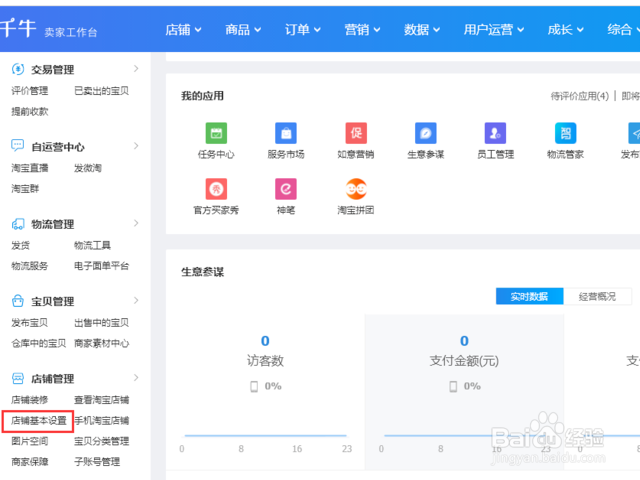Open 手机淘宝店铺 link
640x480 pixels.
click(101, 420)
